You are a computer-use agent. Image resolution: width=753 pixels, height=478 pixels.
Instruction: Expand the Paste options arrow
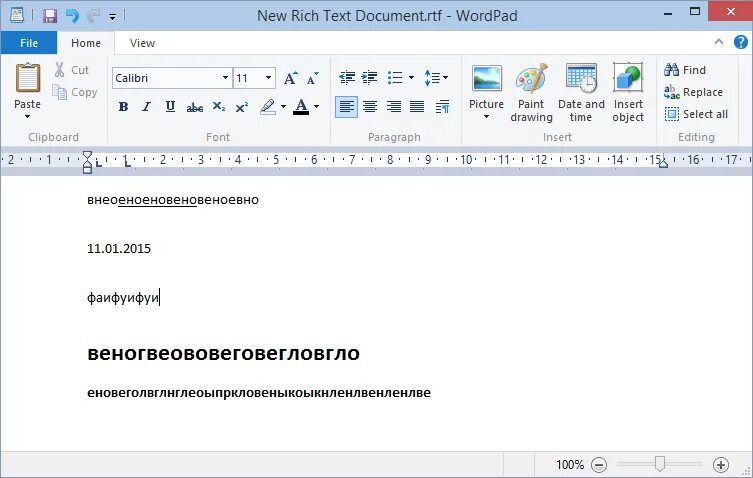(27, 116)
